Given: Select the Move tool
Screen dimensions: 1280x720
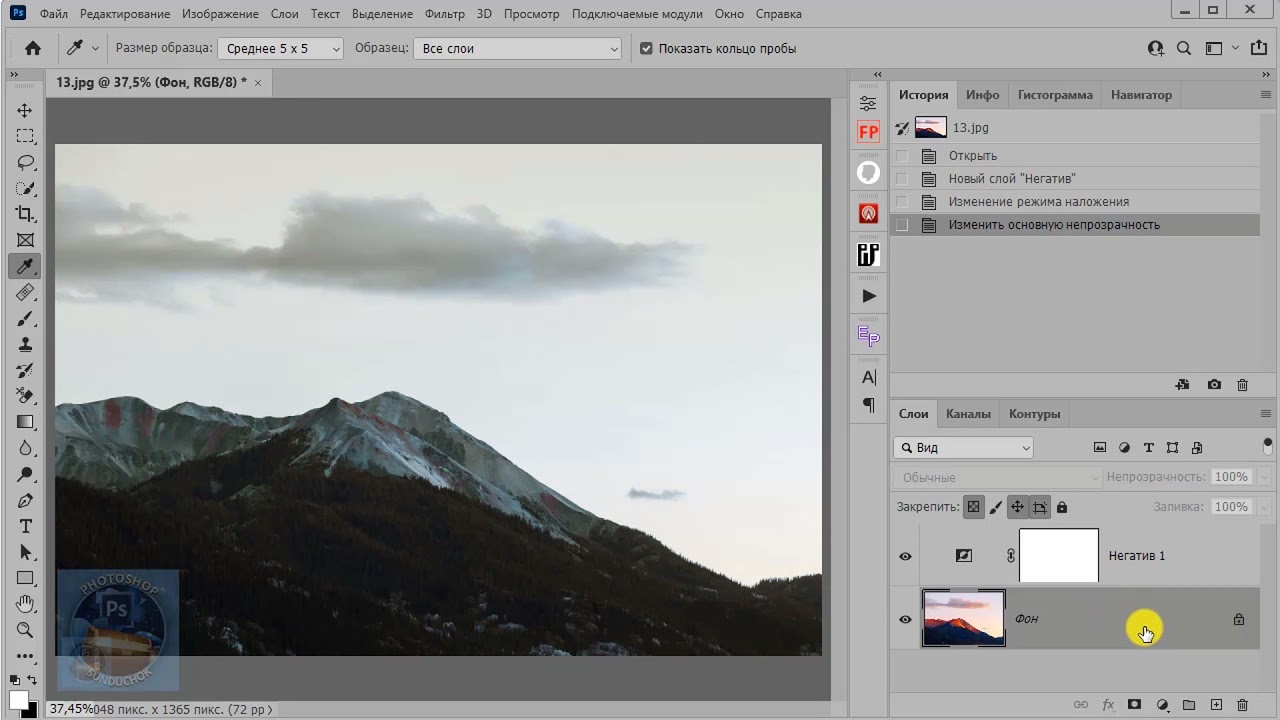Looking at the screenshot, I should [x=25, y=110].
